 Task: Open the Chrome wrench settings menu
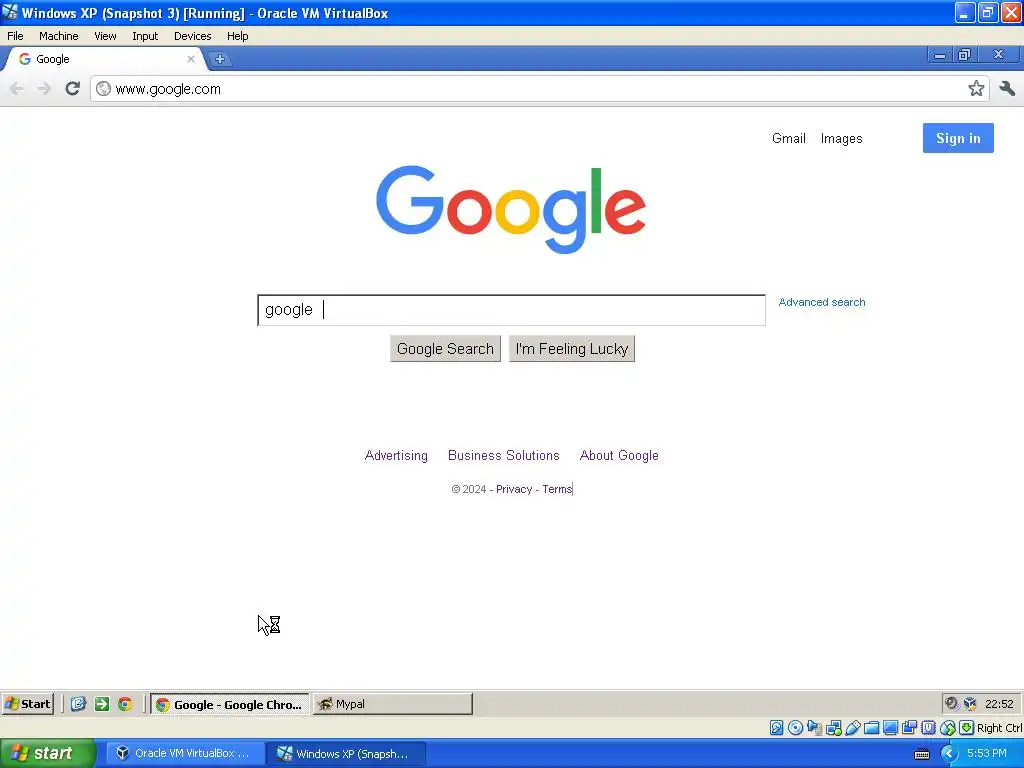coord(1007,88)
